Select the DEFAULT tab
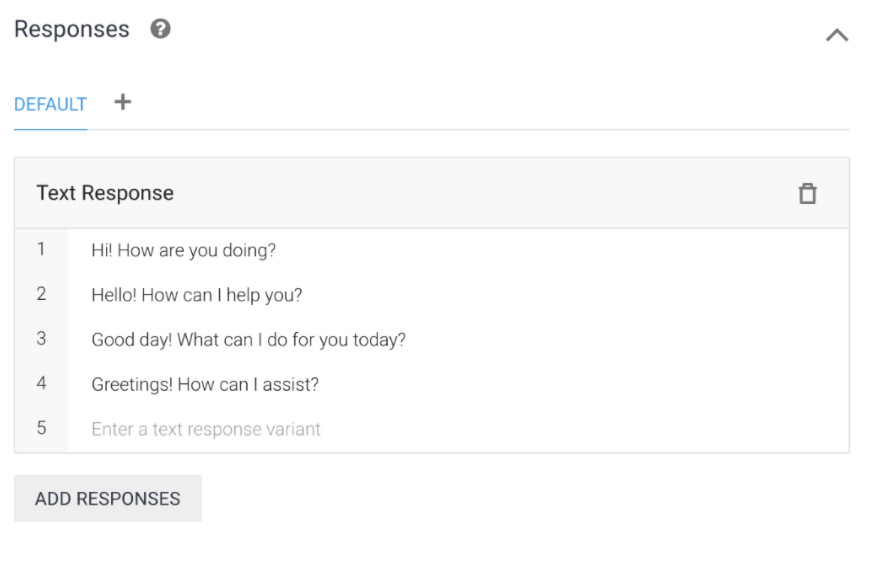872x564 pixels. pyautogui.click(x=50, y=104)
